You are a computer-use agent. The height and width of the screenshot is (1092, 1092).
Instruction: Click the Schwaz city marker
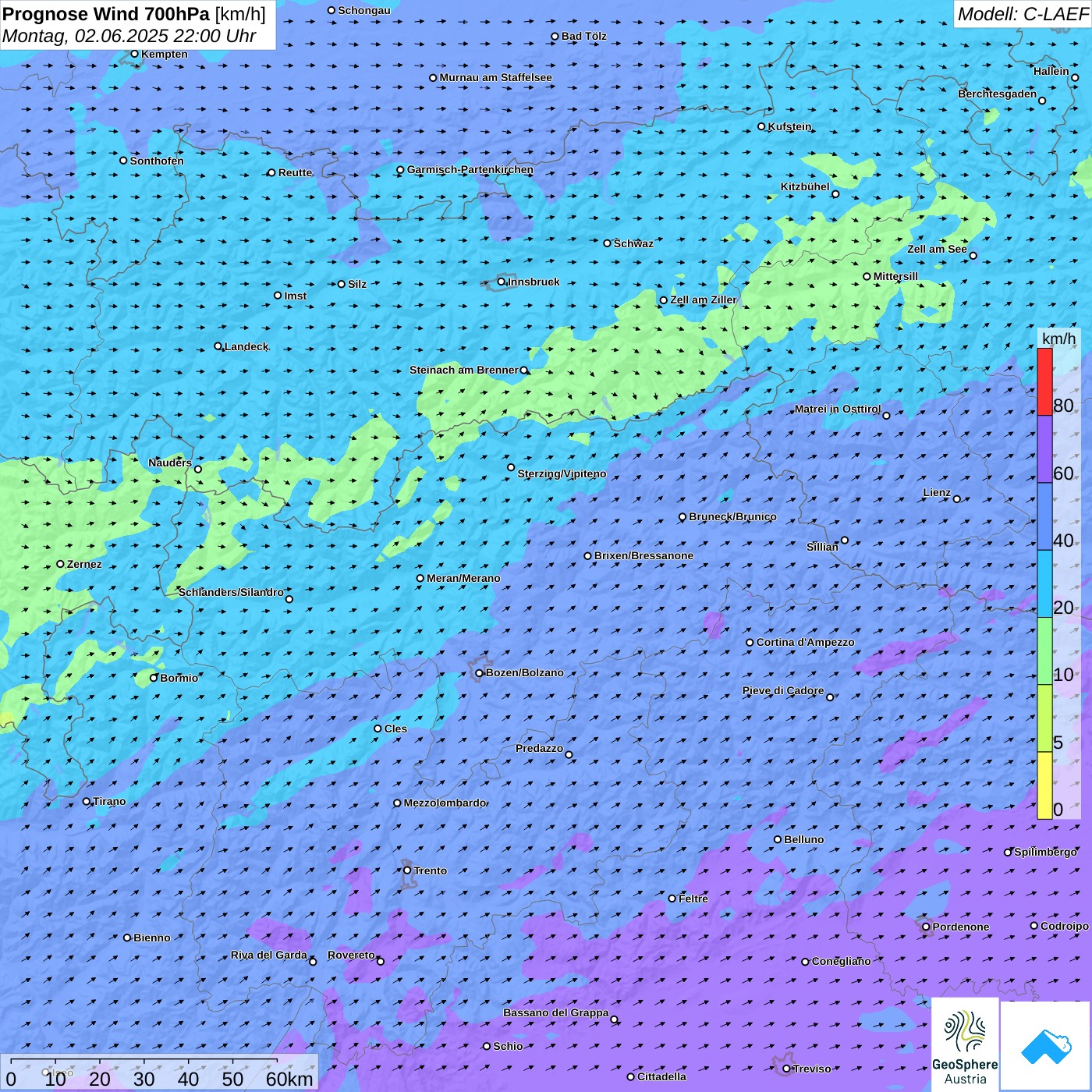coord(608,243)
